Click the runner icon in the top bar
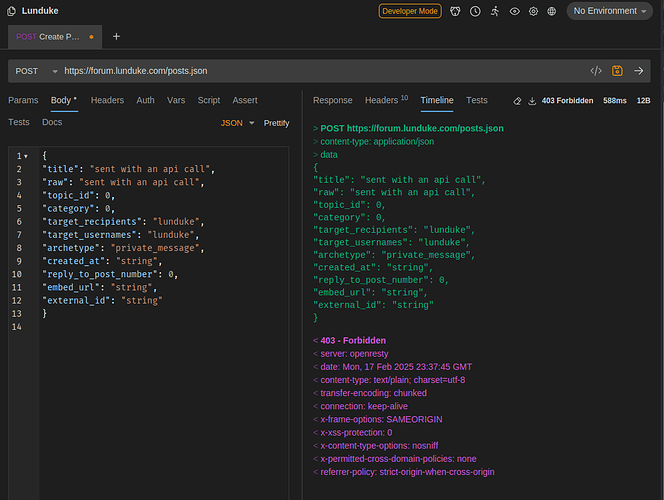The image size is (664, 500). pyautogui.click(x=495, y=11)
